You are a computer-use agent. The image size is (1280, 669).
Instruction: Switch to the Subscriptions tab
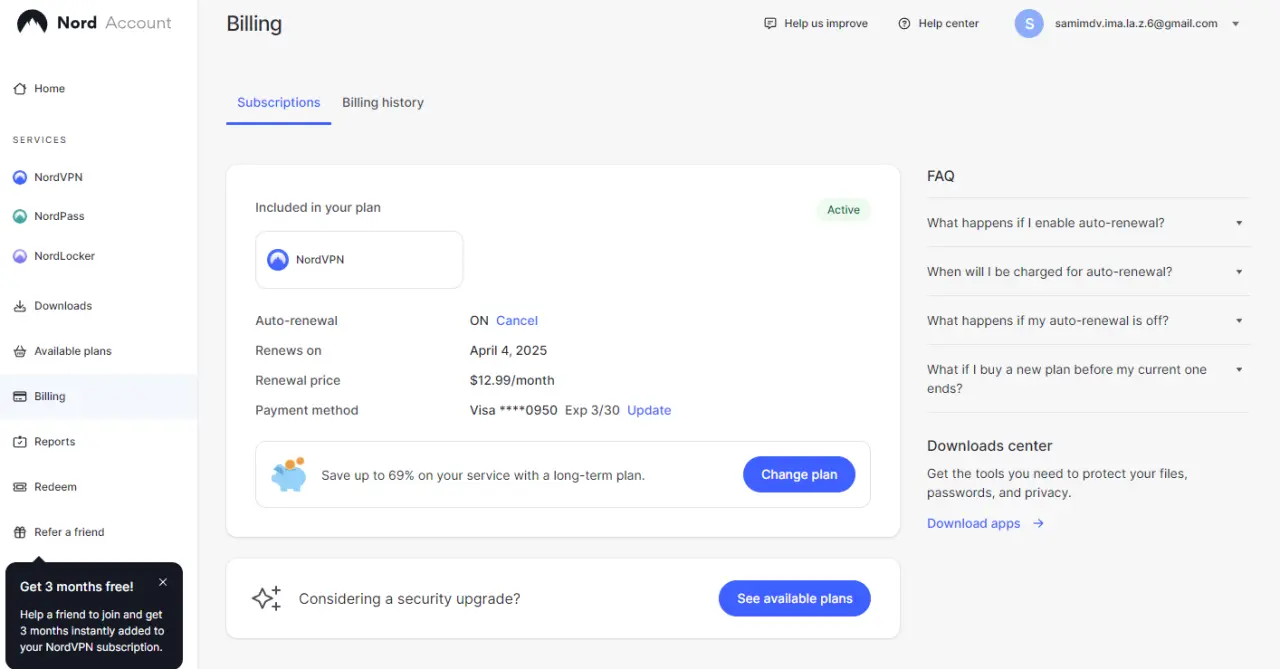click(279, 103)
